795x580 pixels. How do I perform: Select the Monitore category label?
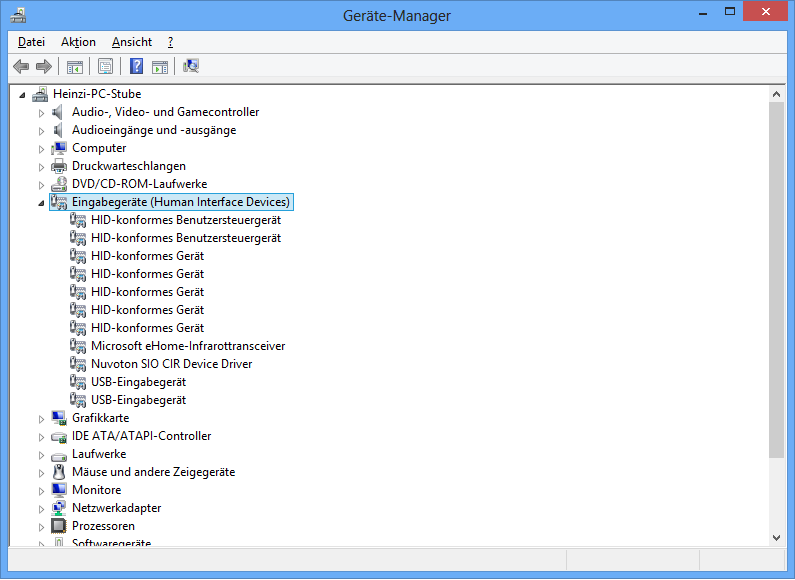coord(97,490)
